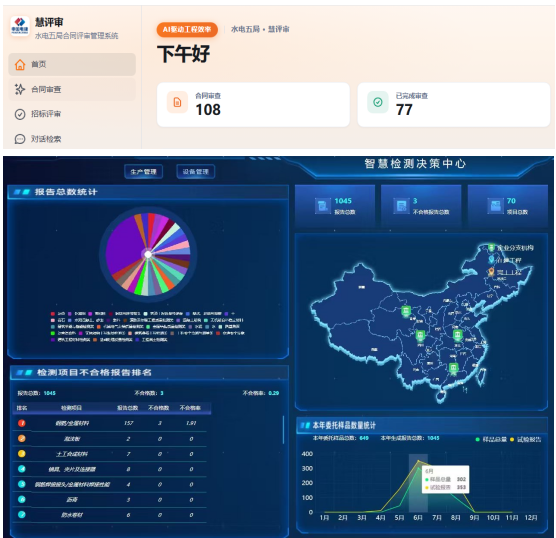Toggle the 样品总量 green legend series

[x=491, y=439]
